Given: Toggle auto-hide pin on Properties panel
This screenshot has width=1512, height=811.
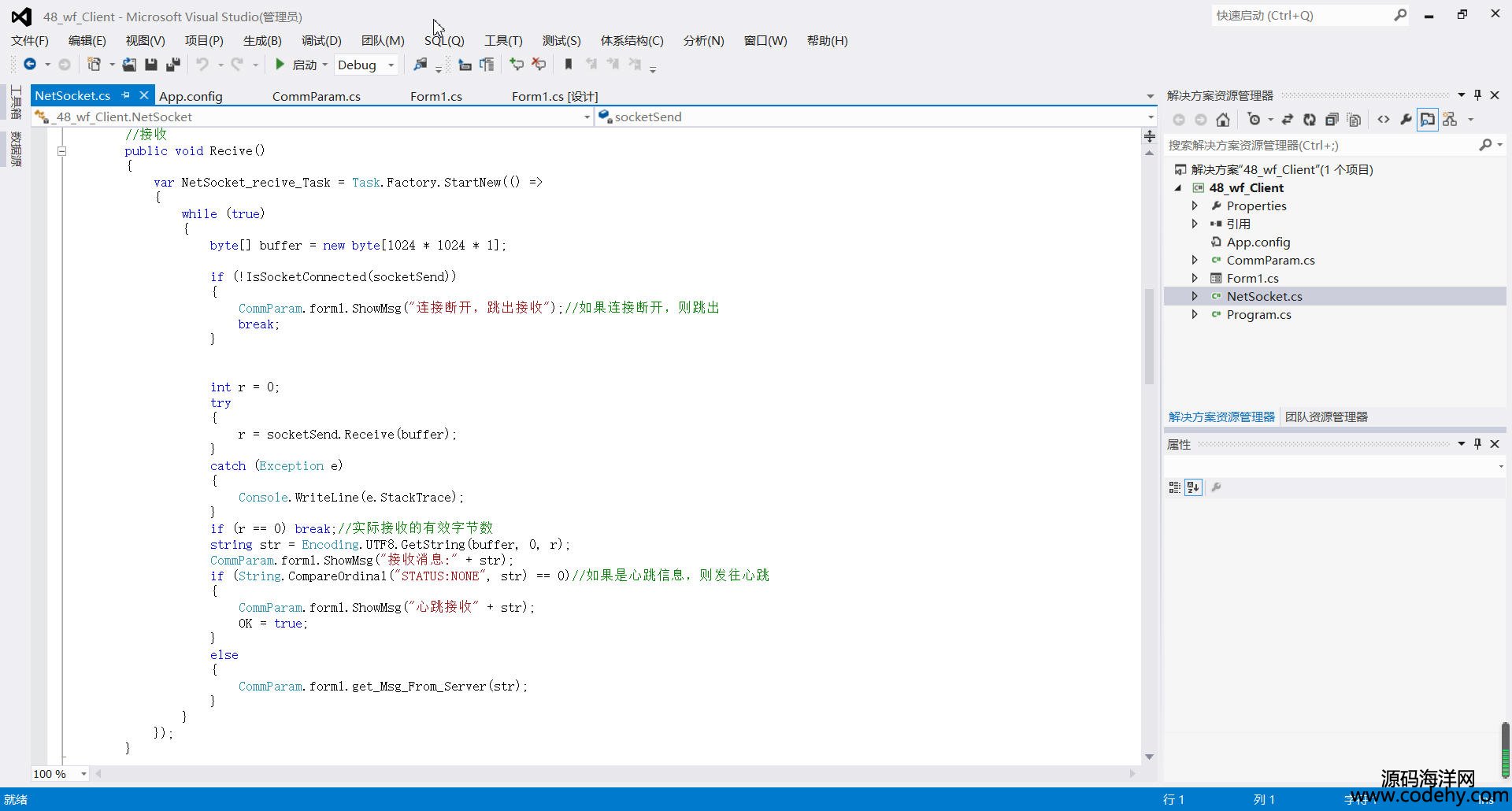Looking at the screenshot, I should click(1477, 444).
